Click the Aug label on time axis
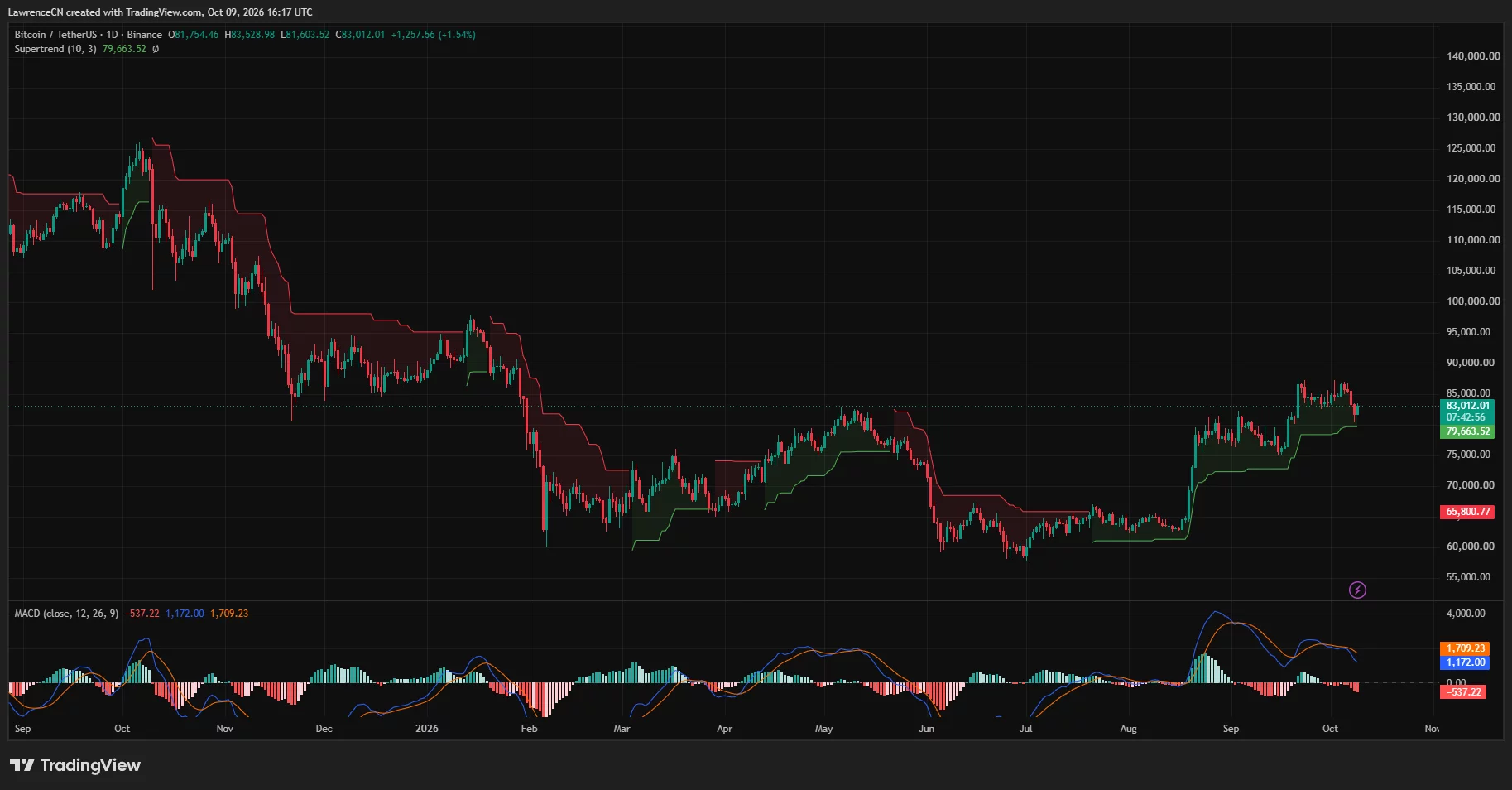The width and height of the screenshot is (1512, 790). 1129,729
